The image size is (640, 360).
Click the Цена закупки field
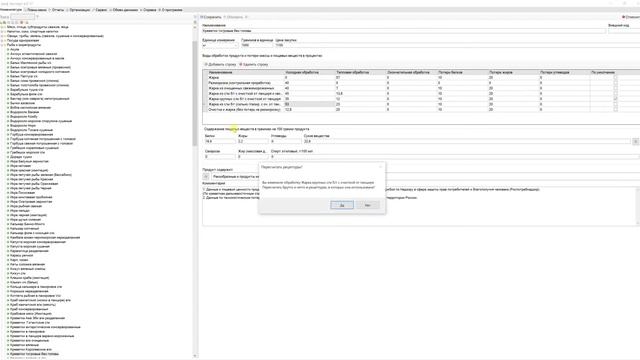pos(457,45)
